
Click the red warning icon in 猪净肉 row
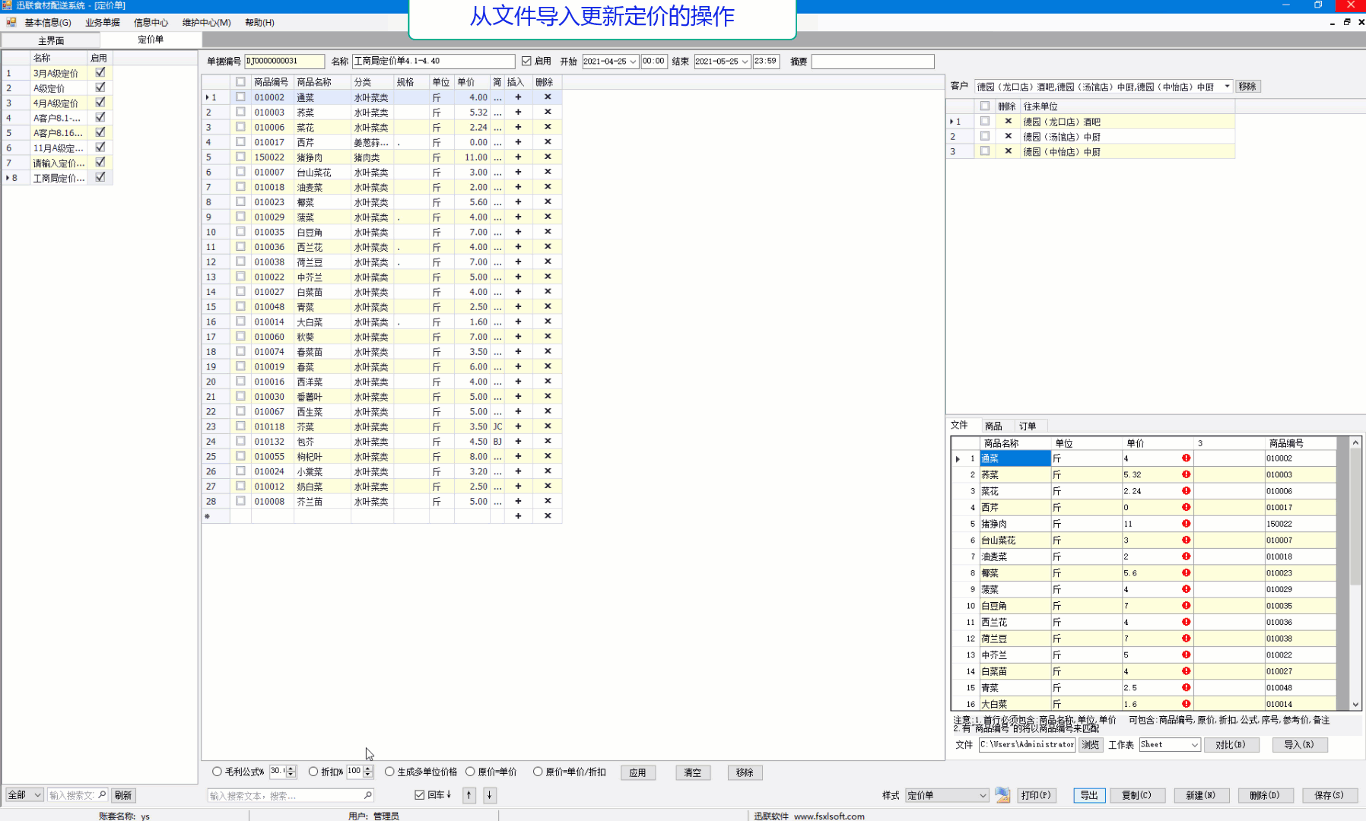pos(1186,524)
